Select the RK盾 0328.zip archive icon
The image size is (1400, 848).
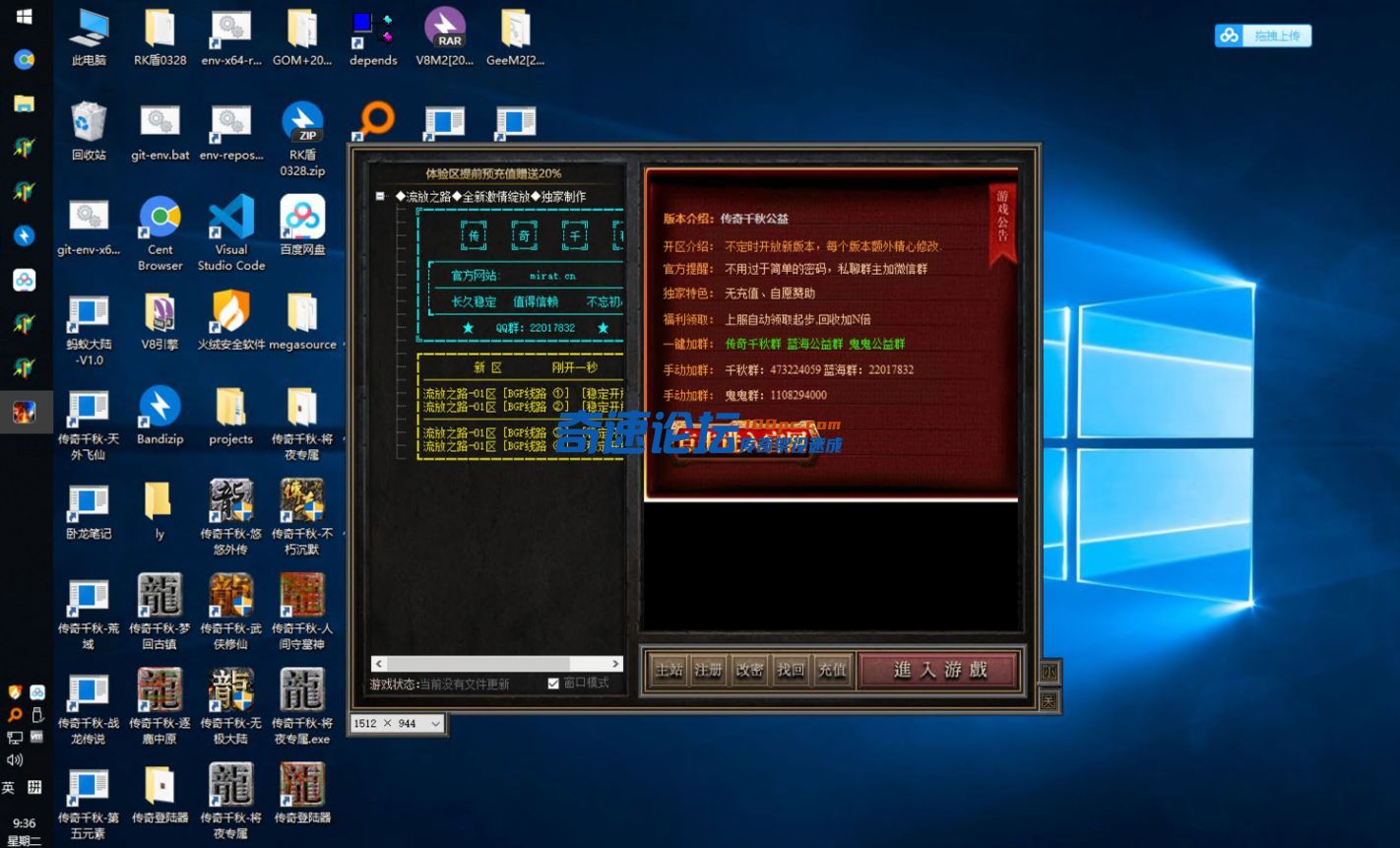click(302, 139)
